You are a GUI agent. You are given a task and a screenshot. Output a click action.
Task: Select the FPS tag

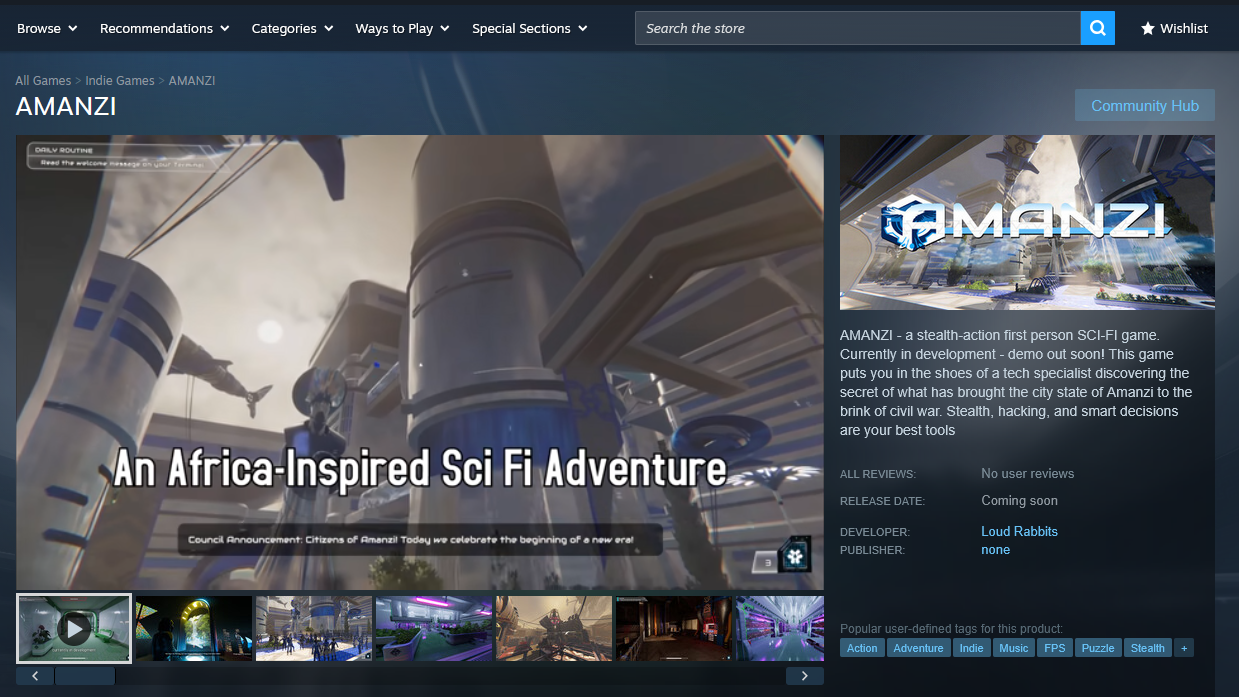pos(1054,648)
